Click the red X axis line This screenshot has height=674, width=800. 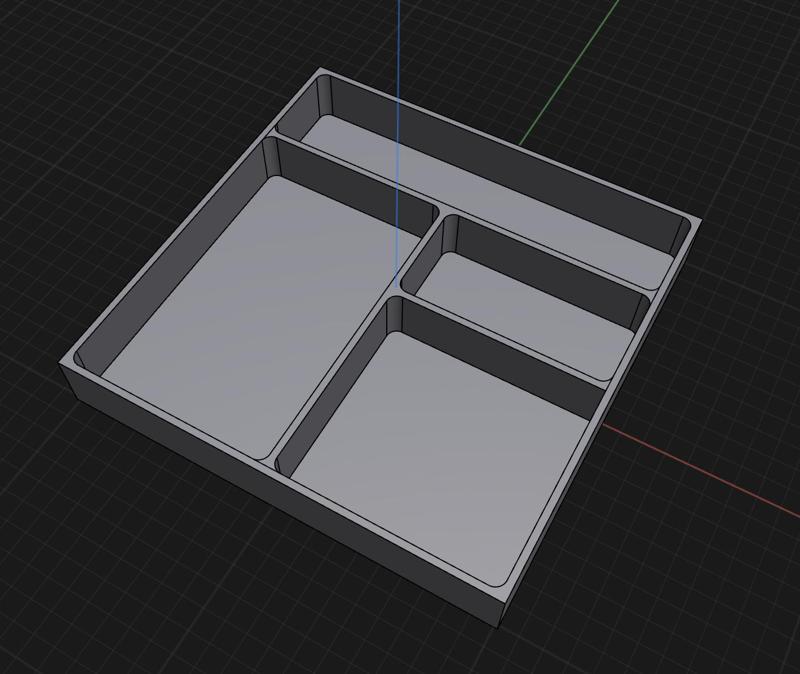click(702, 468)
